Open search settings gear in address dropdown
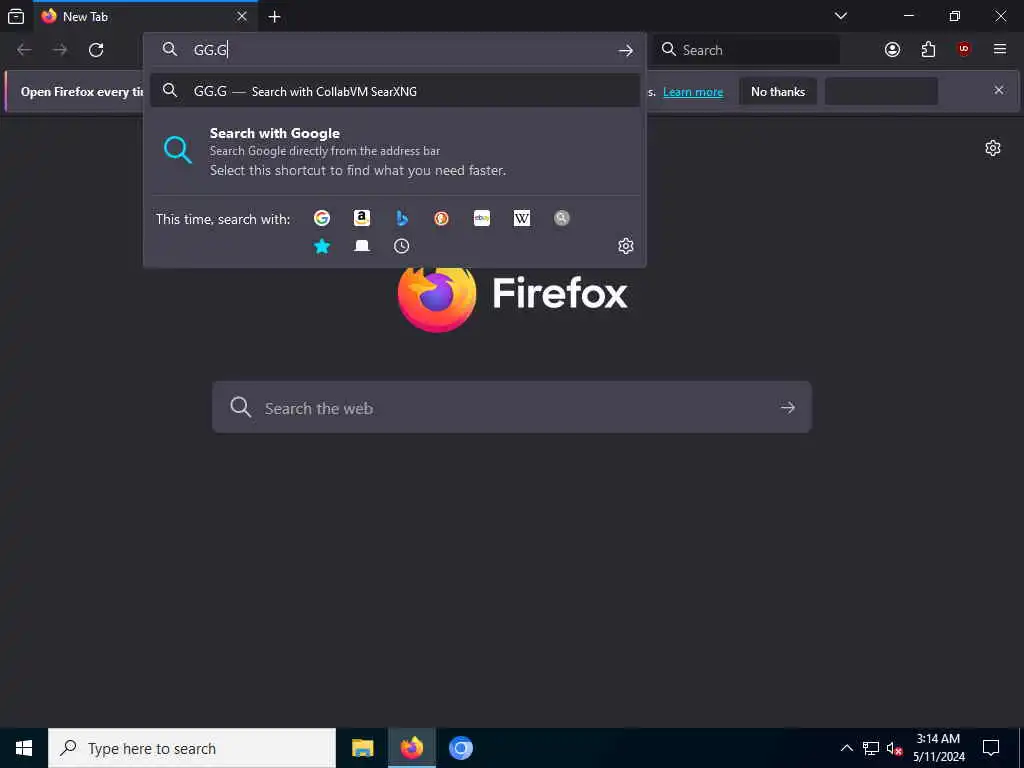 click(626, 246)
